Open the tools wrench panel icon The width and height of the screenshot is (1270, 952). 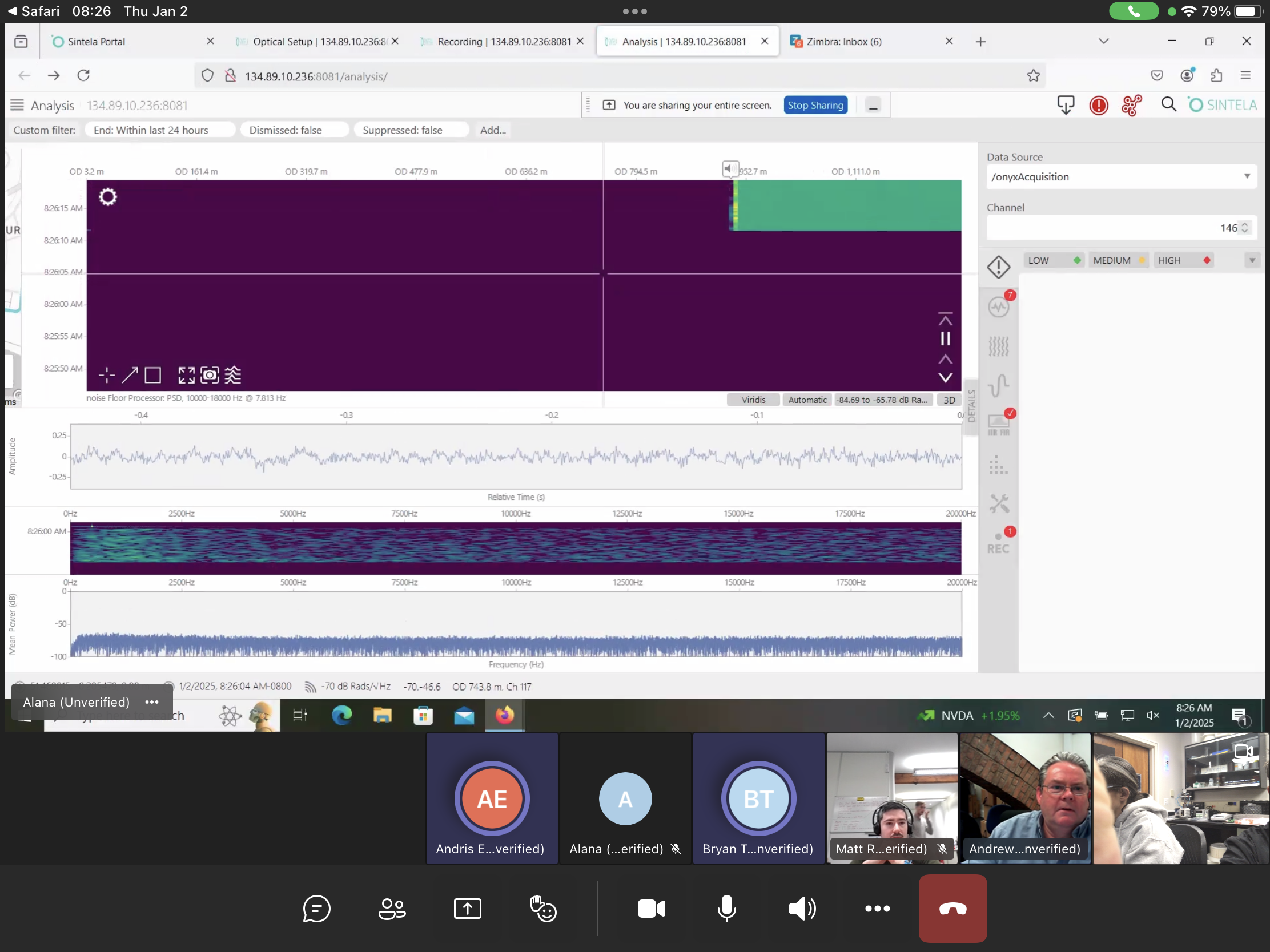998,504
